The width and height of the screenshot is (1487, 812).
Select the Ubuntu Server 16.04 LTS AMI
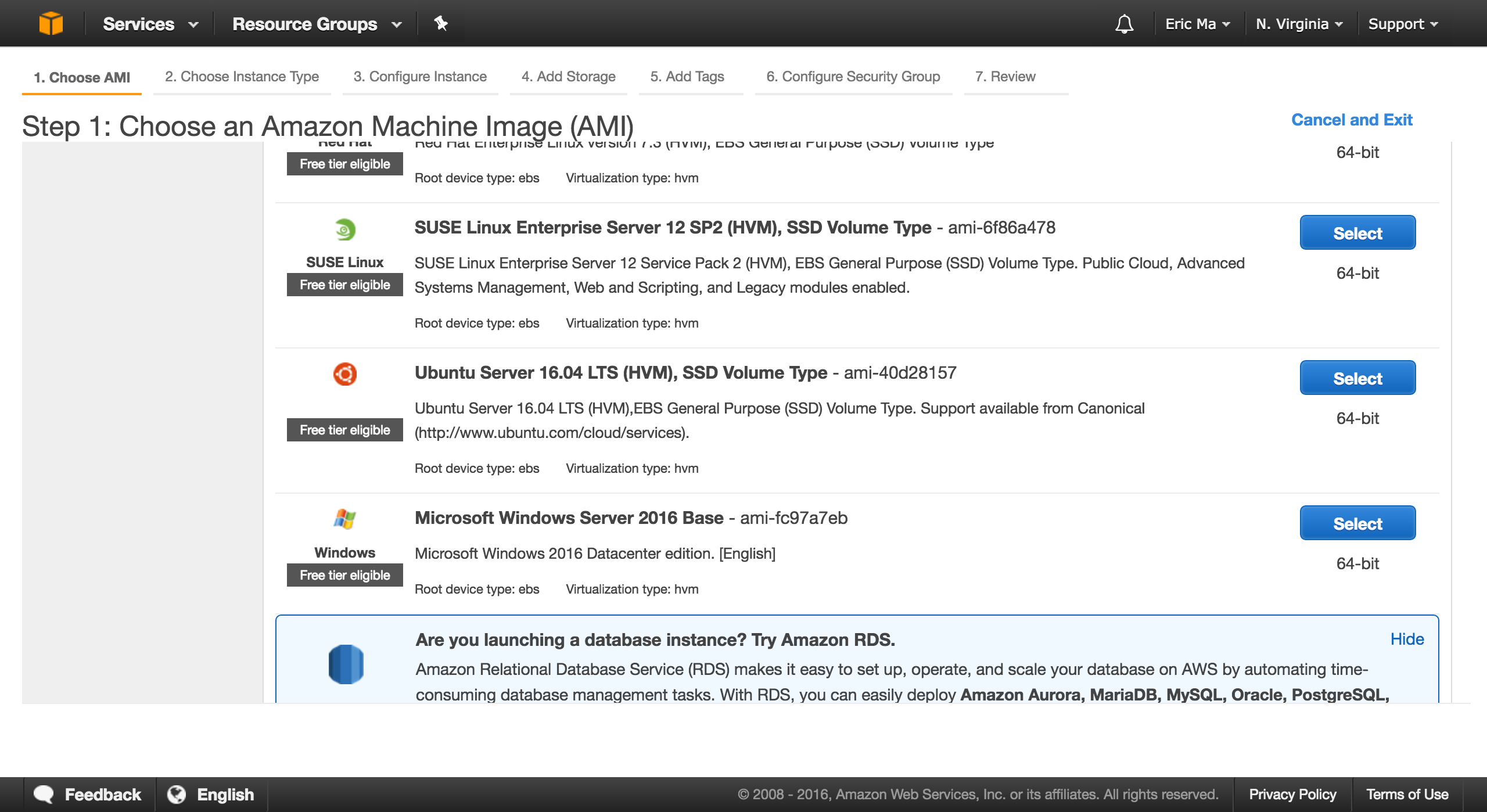pyautogui.click(x=1357, y=378)
